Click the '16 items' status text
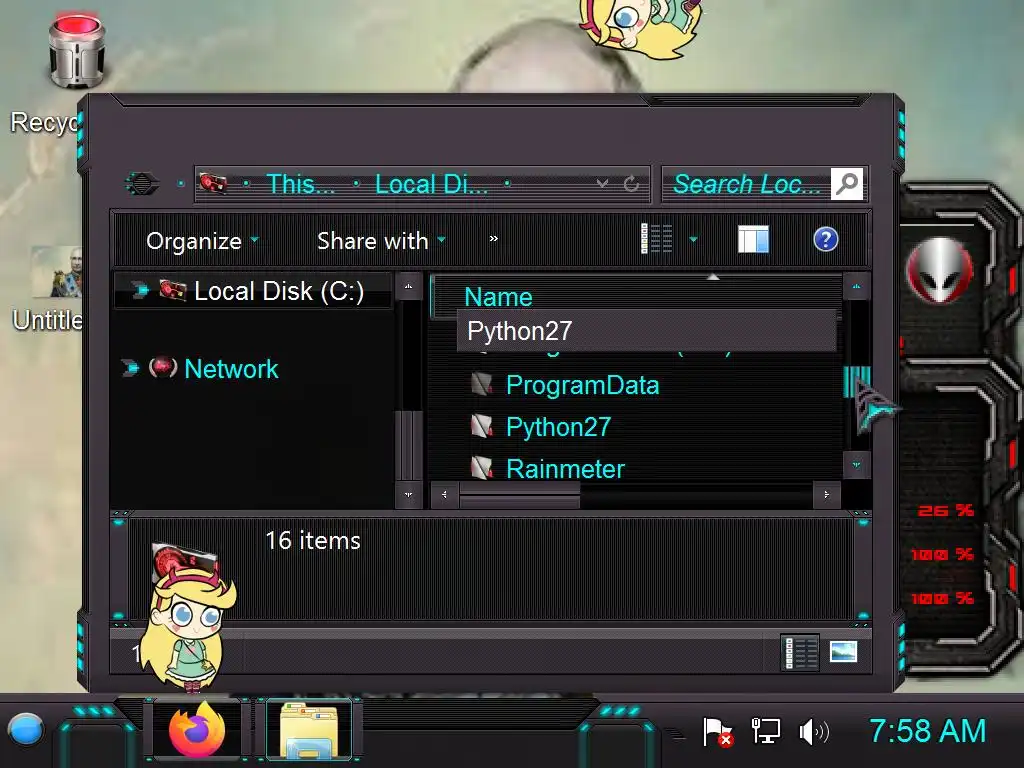1024x768 pixels. click(x=313, y=541)
